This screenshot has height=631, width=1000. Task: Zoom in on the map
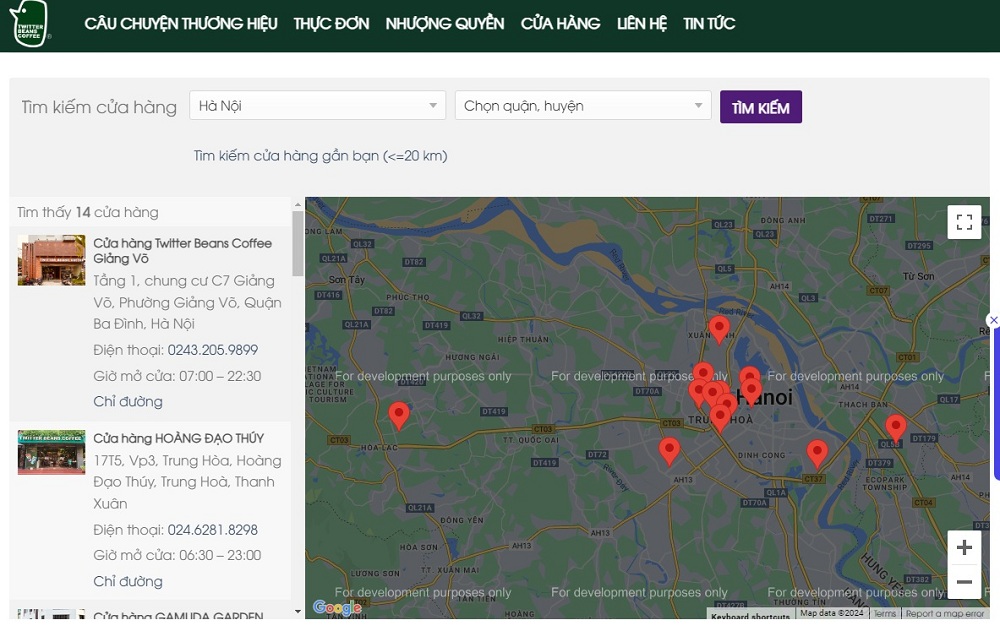(x=964, y=547)
